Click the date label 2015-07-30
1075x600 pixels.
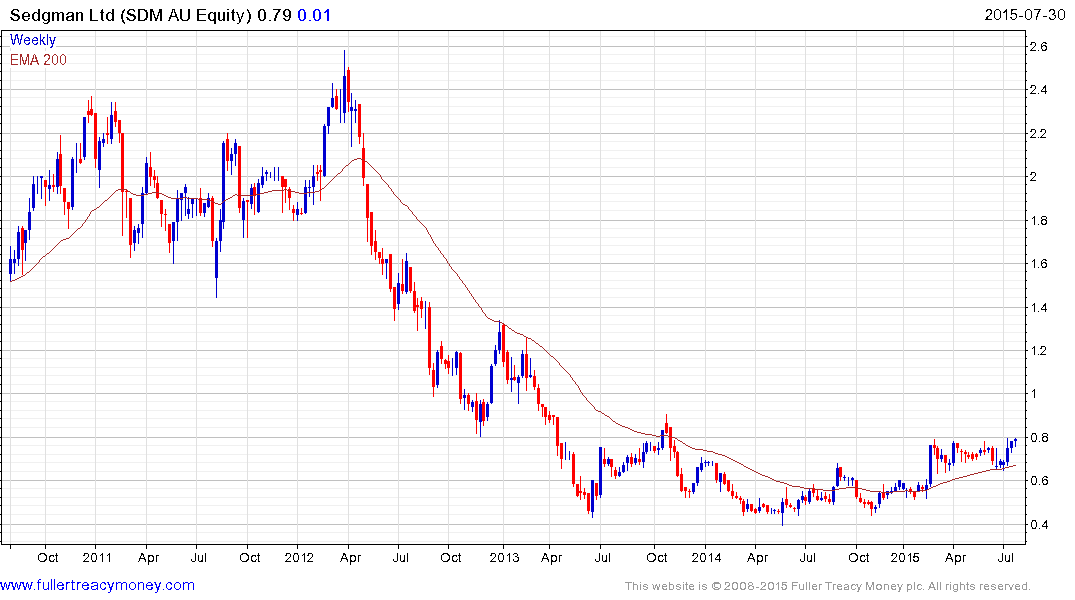(1025, 14)
